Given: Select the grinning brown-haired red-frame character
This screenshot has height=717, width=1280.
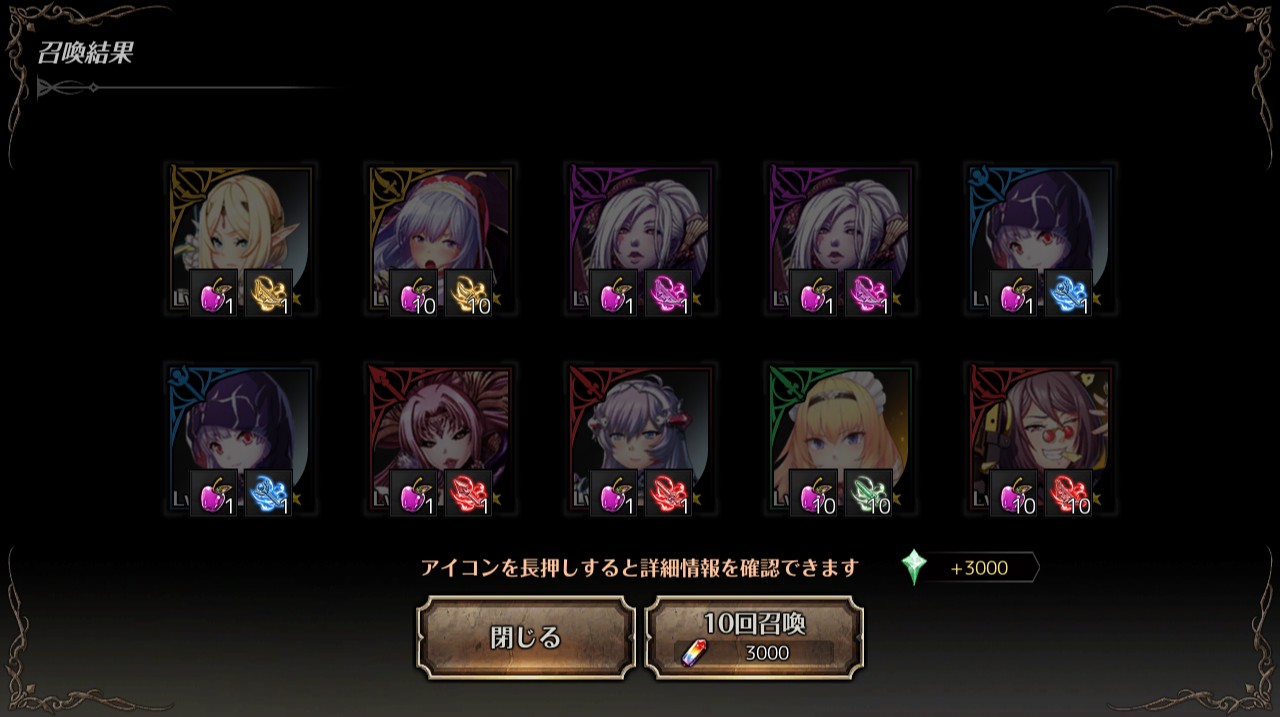Looking at the screenshot, I should point(1041,439).
